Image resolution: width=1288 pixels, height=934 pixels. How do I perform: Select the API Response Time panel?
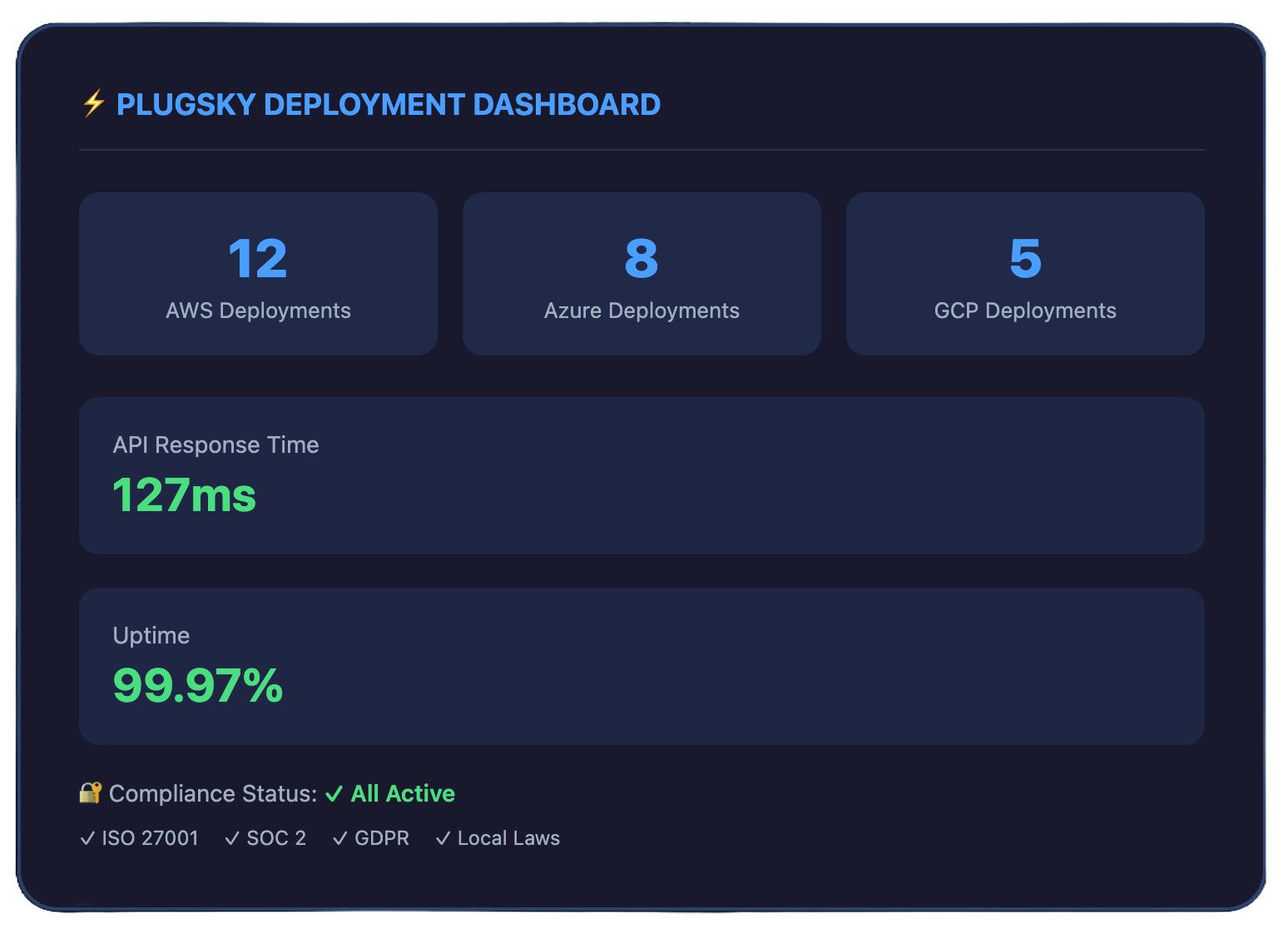(x=642, y=475)
